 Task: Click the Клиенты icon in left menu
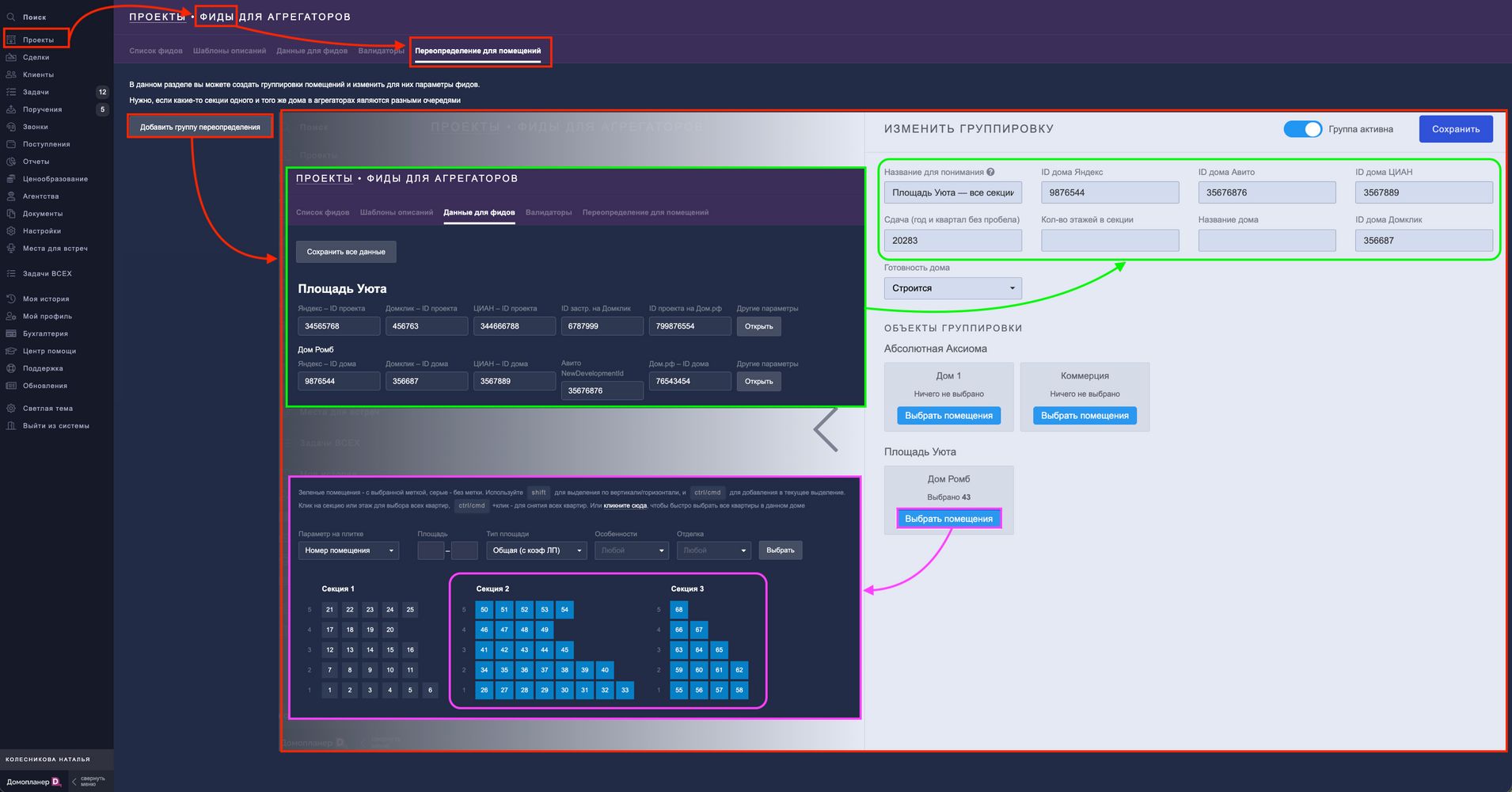click(11, 74)
